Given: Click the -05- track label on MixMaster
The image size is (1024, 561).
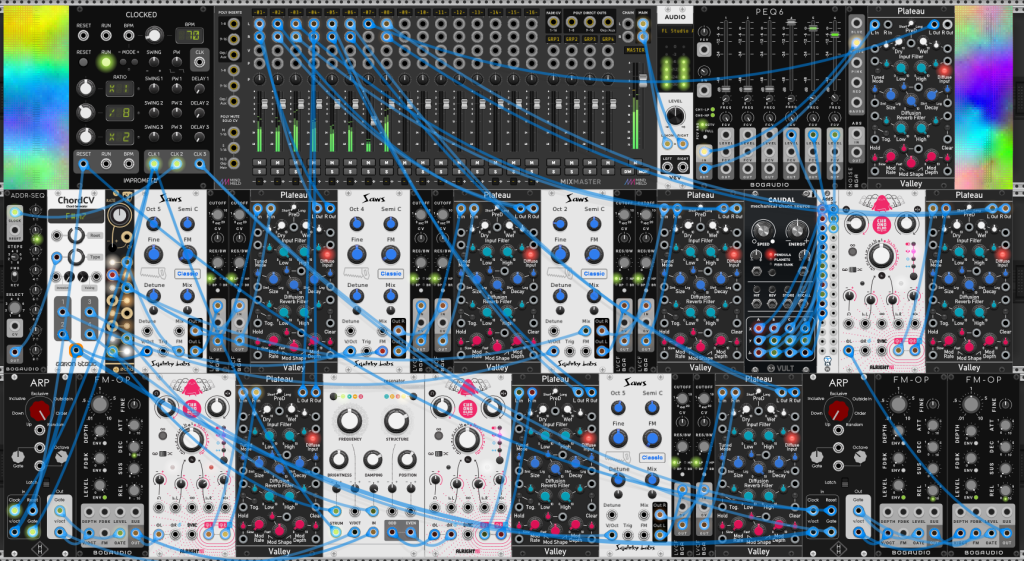Looking at the screenshot, I should pyautogui.click(x=332, y=12).
